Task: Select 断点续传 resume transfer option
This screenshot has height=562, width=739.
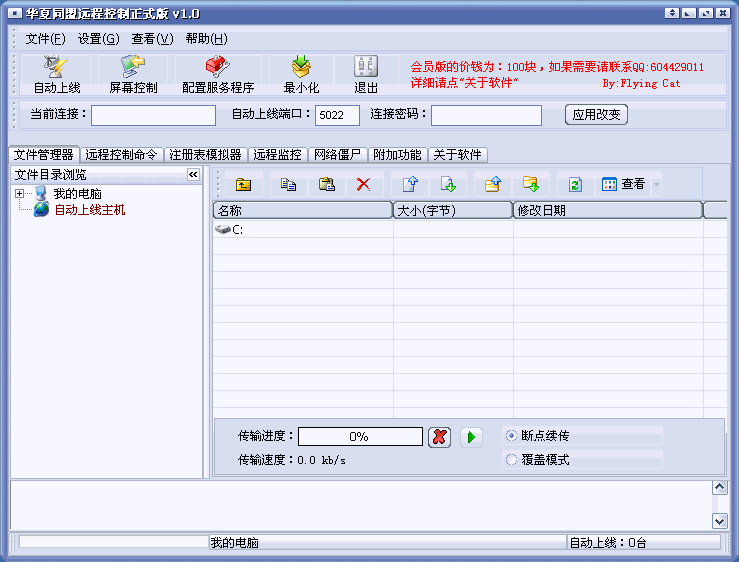Action: pos(512,436)
